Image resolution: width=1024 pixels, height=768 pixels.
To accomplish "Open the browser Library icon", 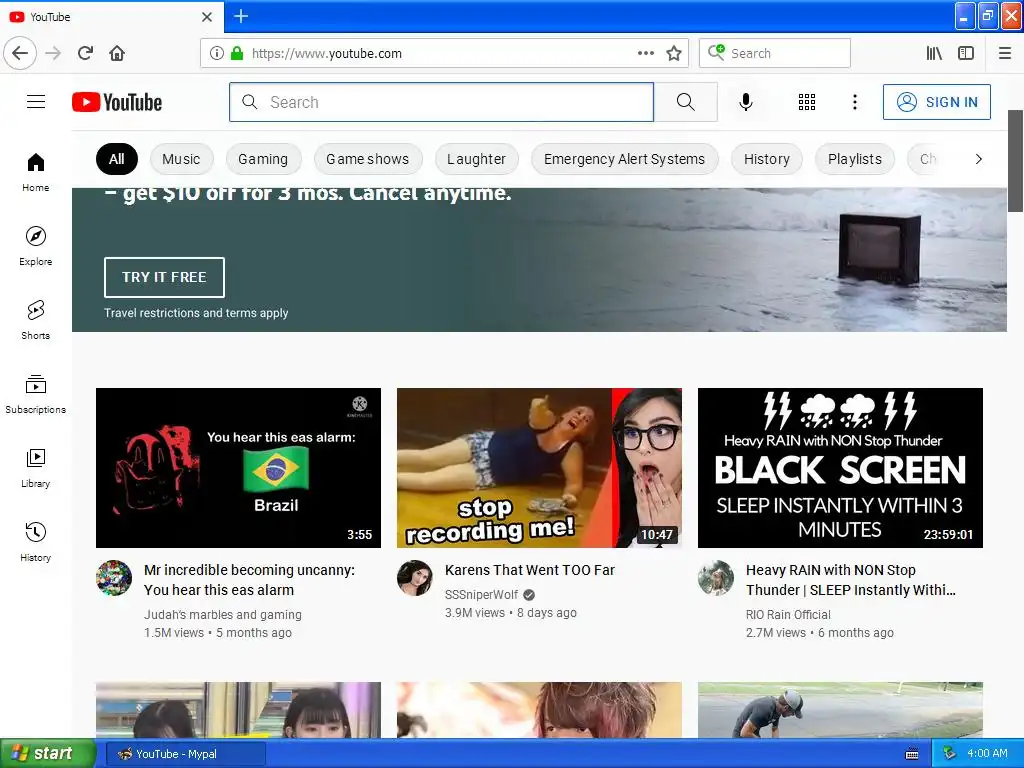I will click(x=934, y=53).
